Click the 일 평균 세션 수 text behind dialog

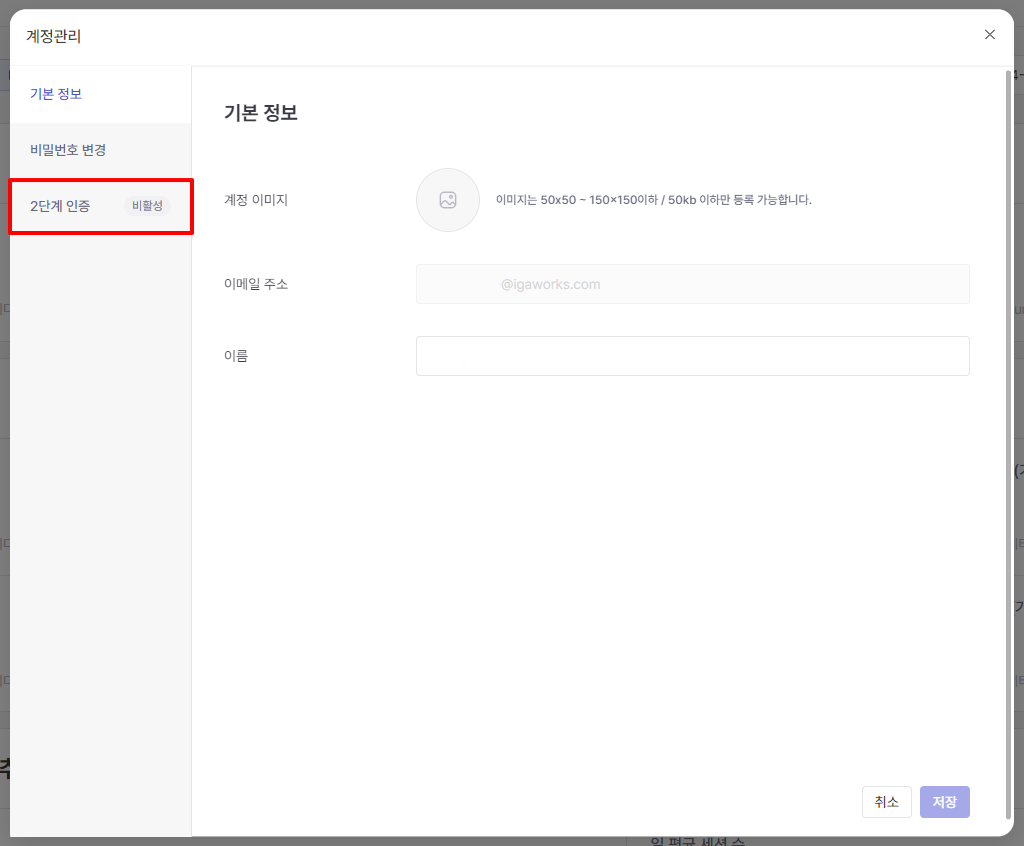[698, 841]
